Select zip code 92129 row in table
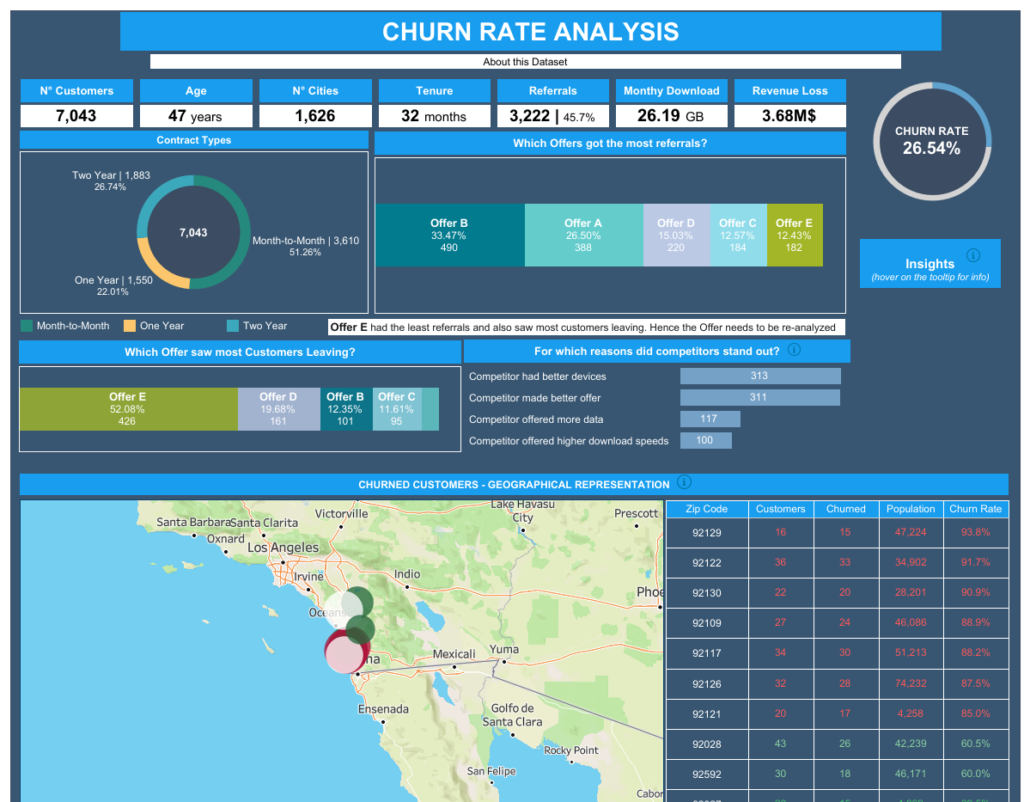This screenshot has width=1024, height=802. tap(706, 533)
